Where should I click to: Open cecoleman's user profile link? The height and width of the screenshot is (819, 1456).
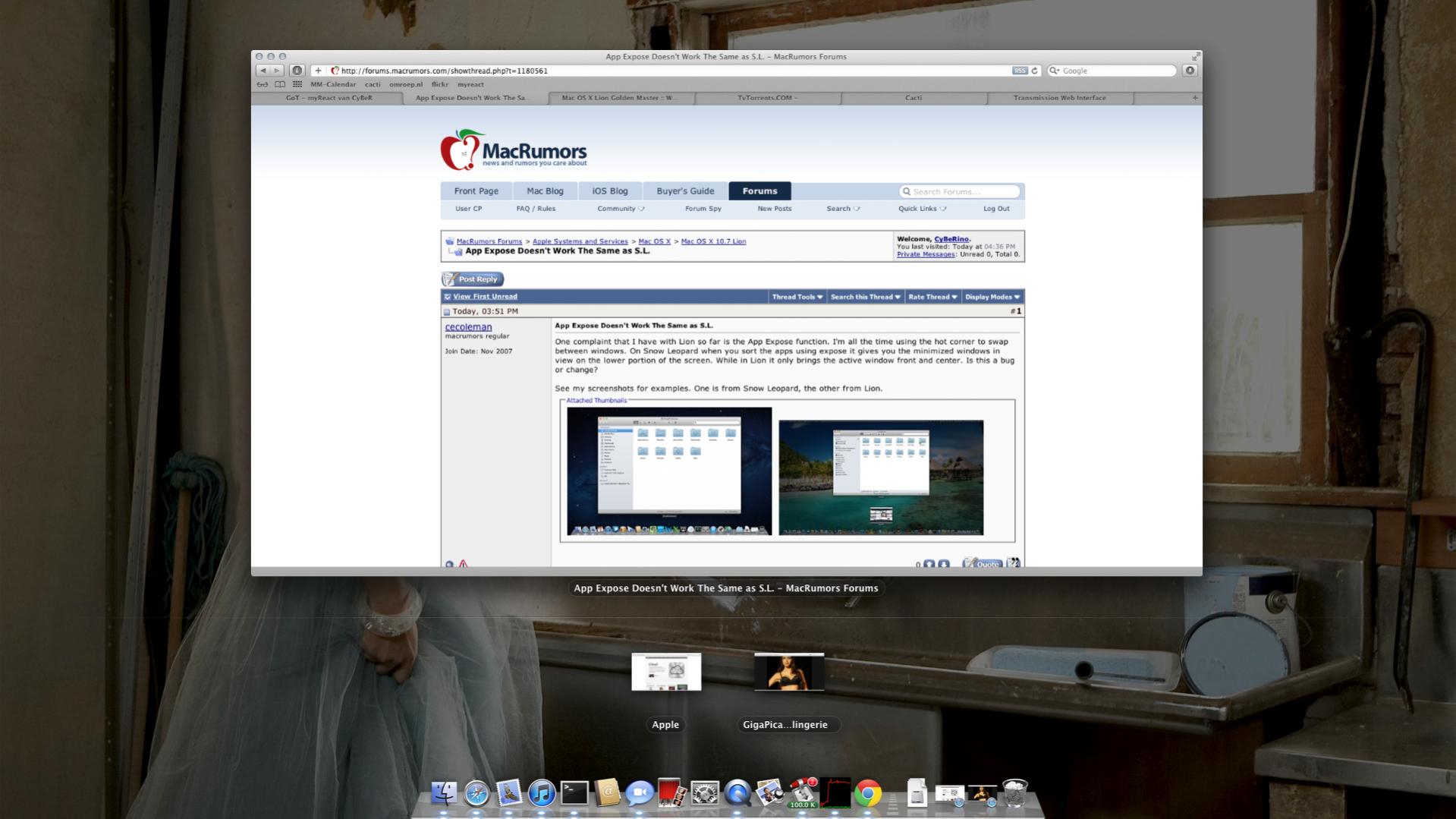pos(468,327)
